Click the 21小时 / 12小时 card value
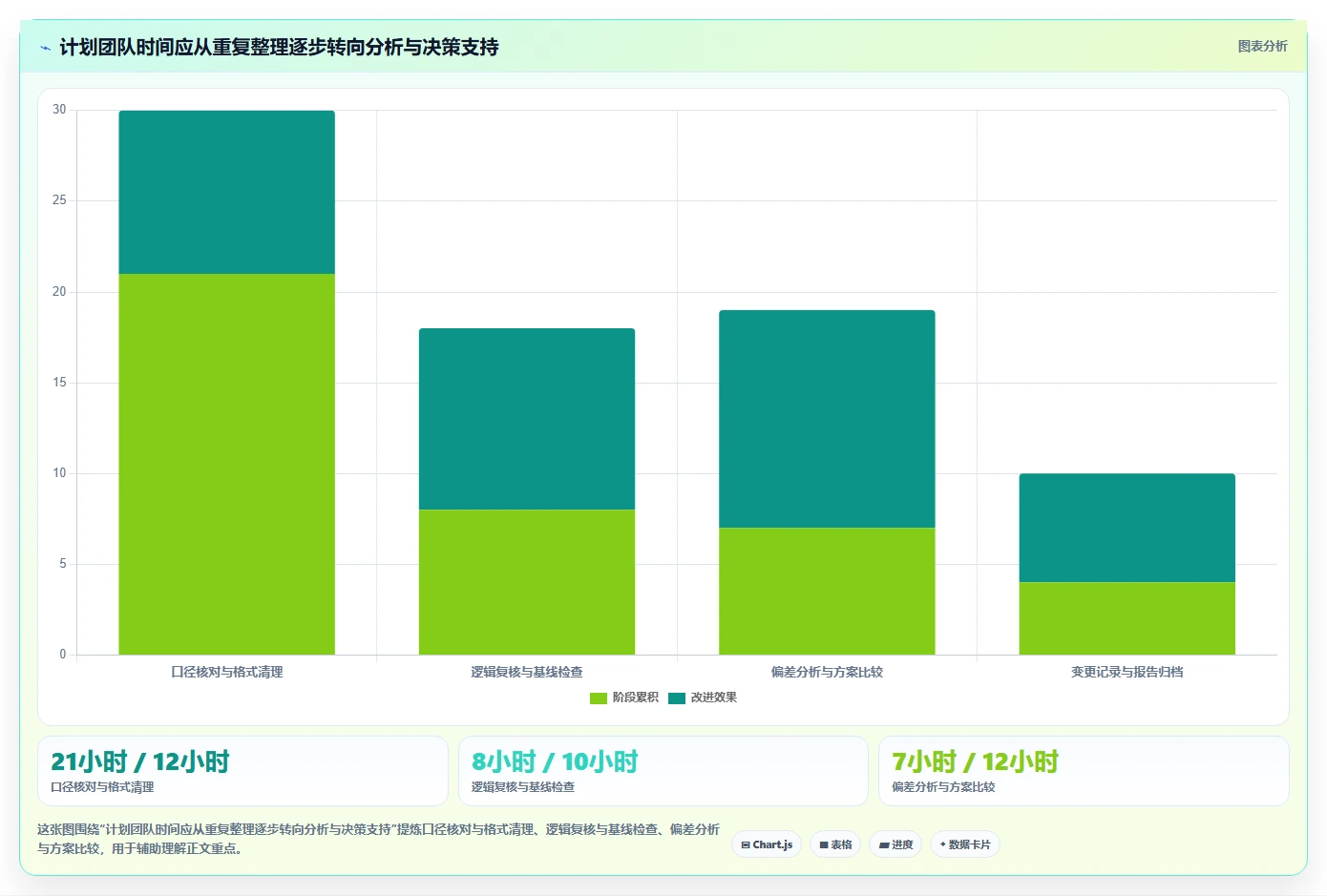This screenshot has width=1327, height=896. coord(140,761)
